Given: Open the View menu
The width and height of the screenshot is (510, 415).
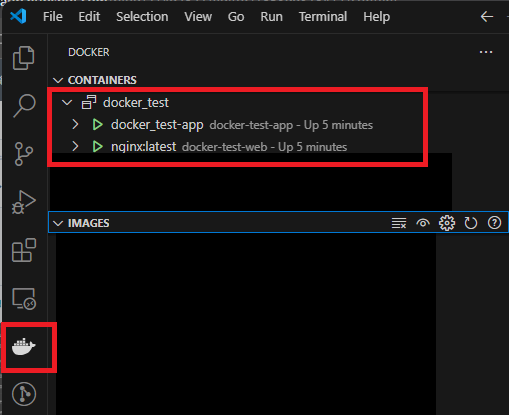Looking at the screenshot, I should click(198, 16).
